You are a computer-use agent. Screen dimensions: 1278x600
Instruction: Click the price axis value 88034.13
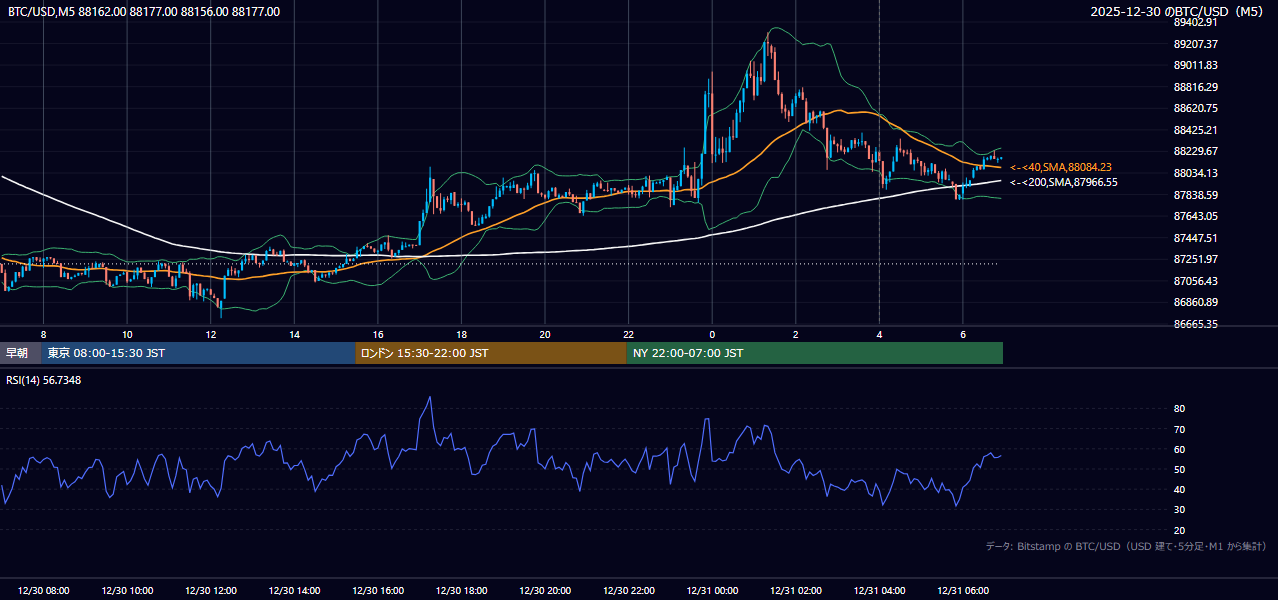pyautogui.click(x=1195, y=173)
